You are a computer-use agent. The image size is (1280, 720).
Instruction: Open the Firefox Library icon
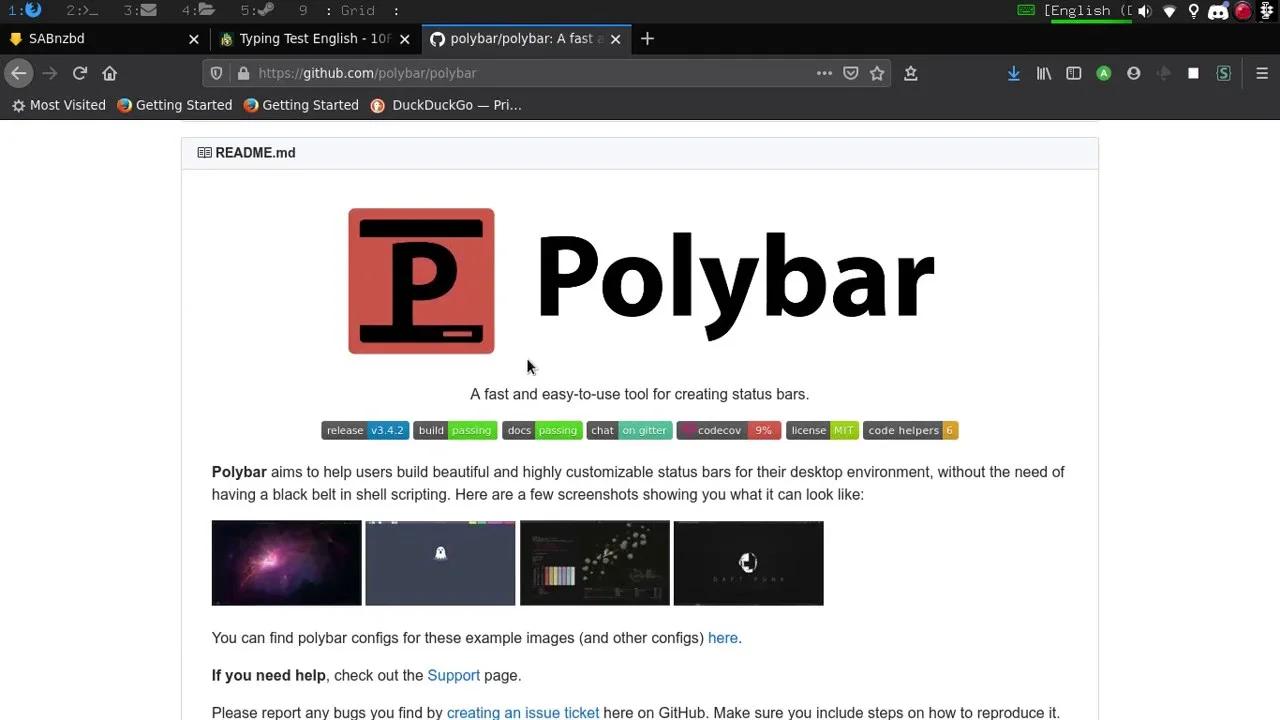click(x=1043, y=73)
